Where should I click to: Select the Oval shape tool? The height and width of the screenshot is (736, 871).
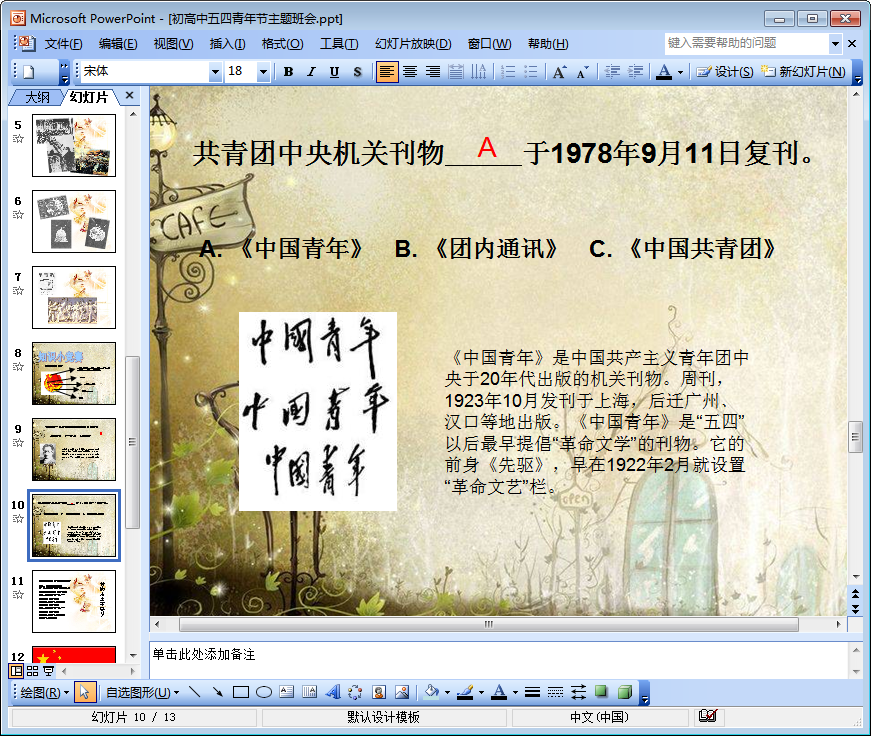click(264, 692)
